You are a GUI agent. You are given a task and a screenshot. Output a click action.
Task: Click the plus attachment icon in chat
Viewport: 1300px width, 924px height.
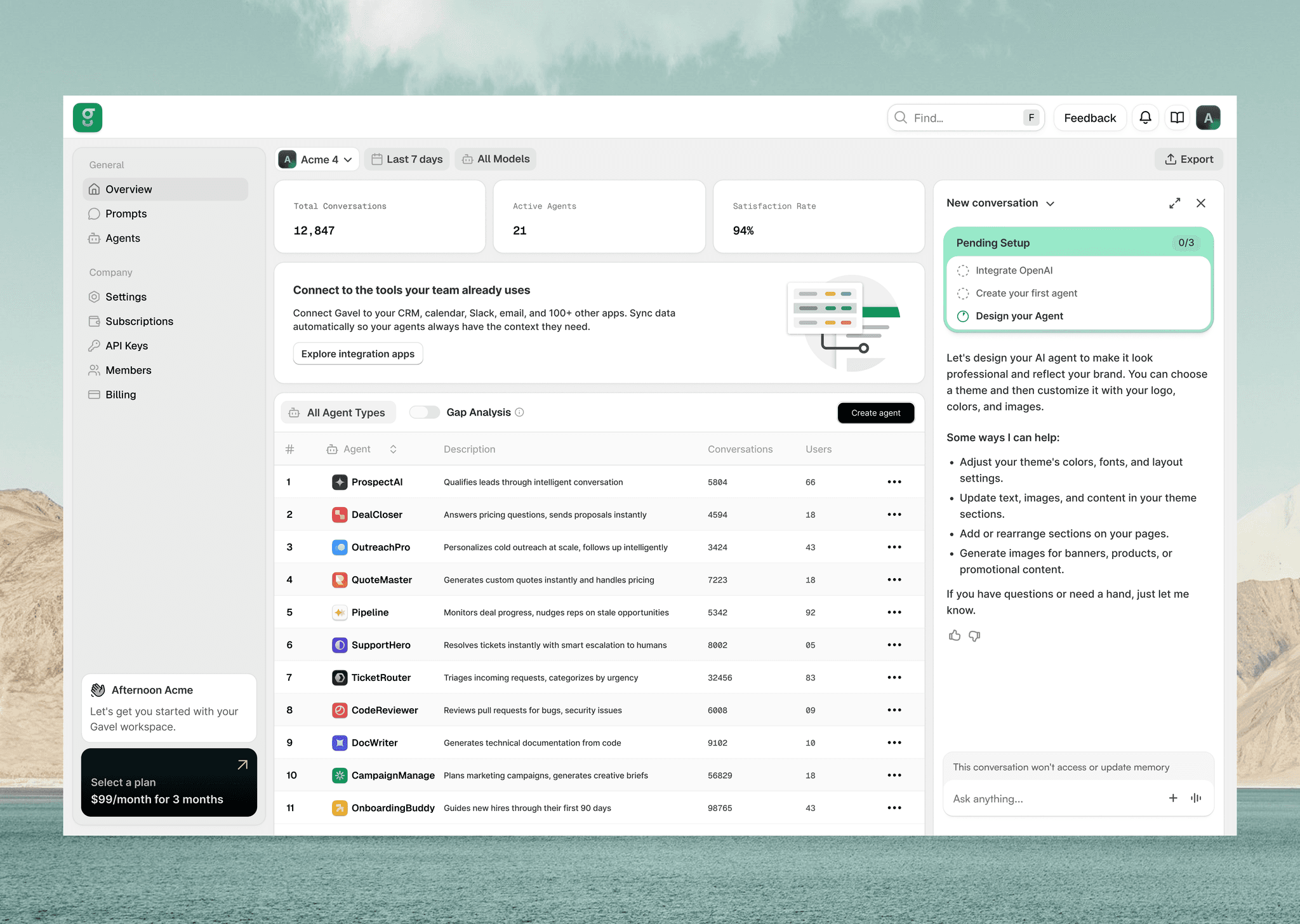pyautogui.click(x=1173, y=798)
